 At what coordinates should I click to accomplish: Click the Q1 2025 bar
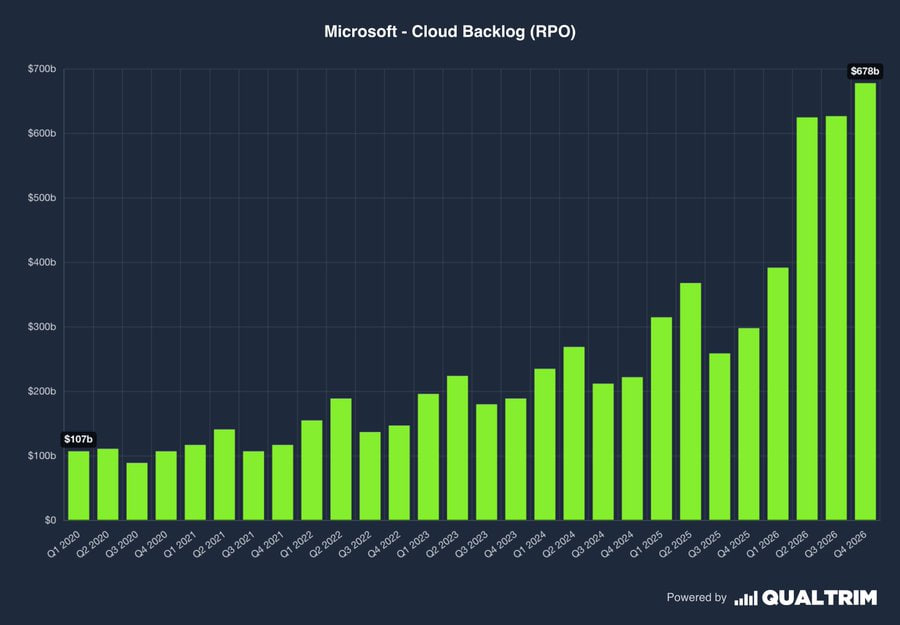click(x=661, y=419)
